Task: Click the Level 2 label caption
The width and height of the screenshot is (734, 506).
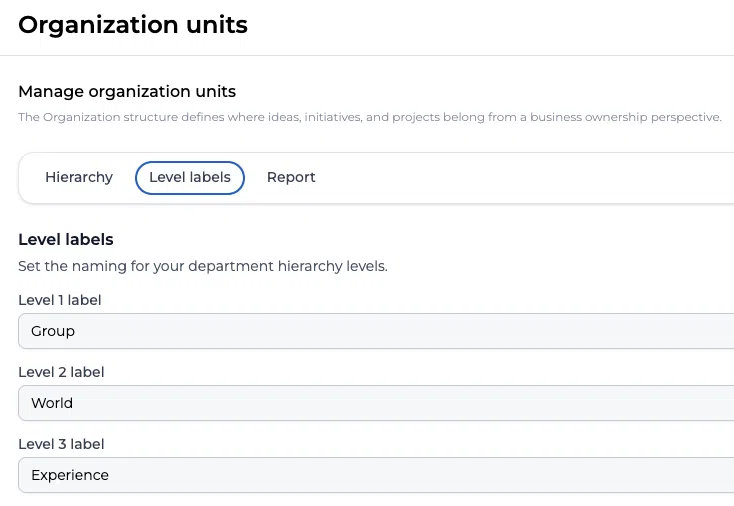Action: 61,372
